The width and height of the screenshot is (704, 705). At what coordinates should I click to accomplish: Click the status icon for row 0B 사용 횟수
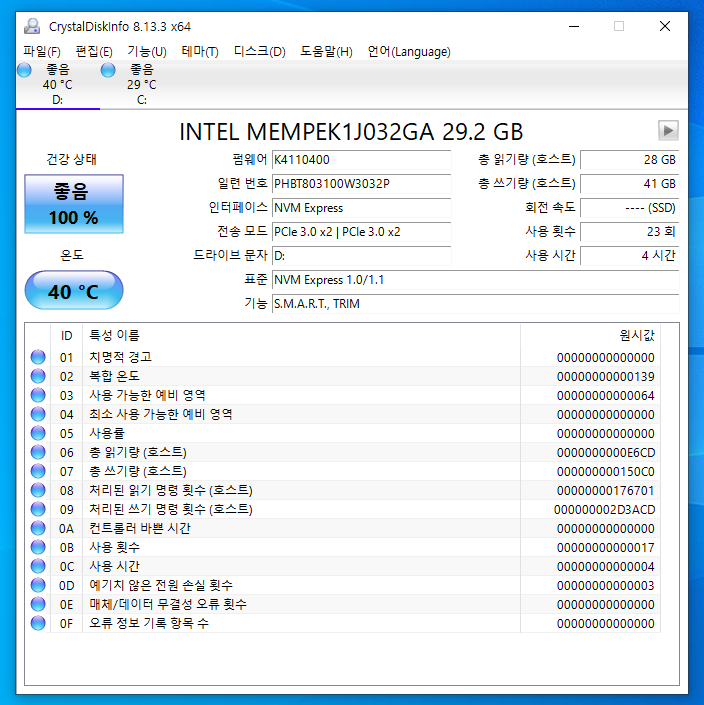click(38, 547)
